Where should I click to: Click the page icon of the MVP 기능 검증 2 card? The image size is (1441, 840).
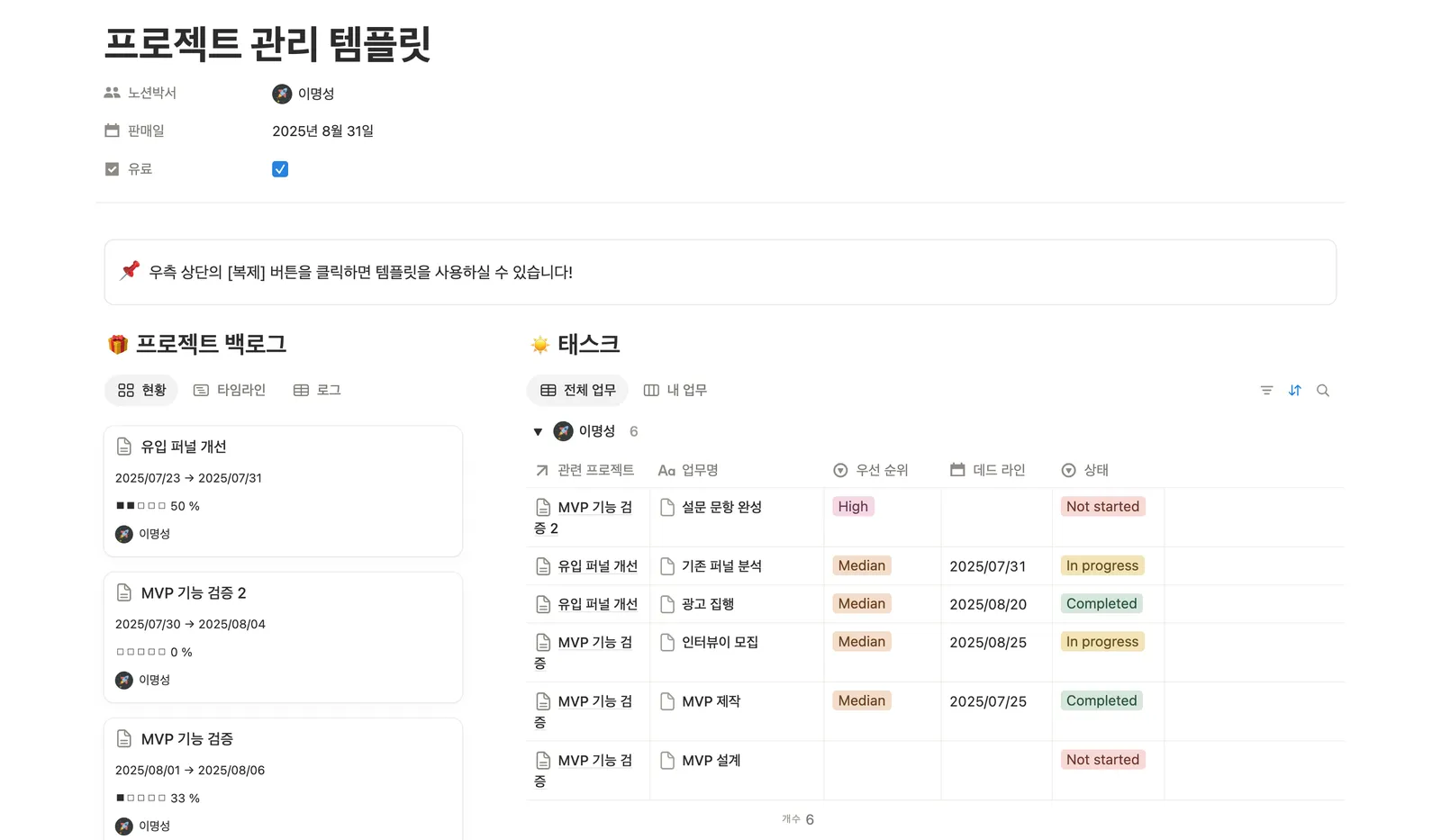[124, 592]
